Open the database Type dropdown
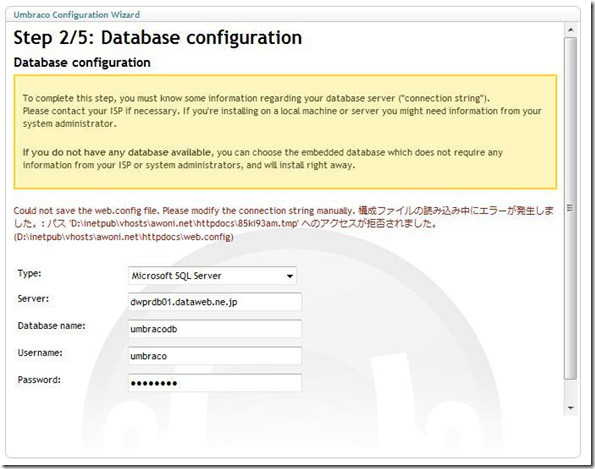Screen dimensions: 595x469 click(x=212, y=275)
